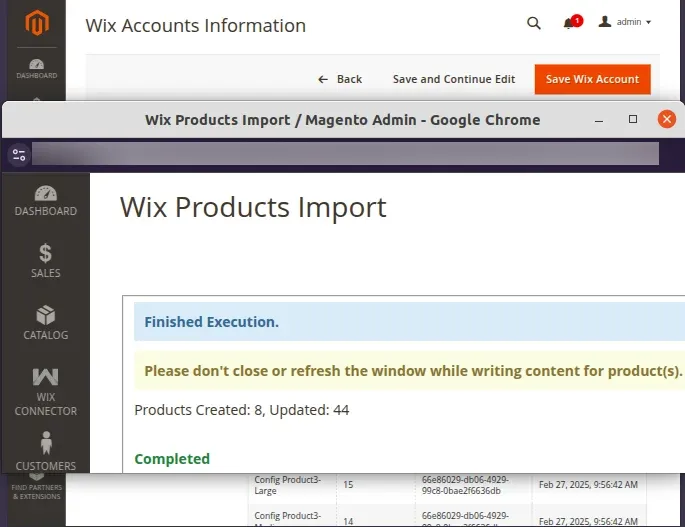
Task: Open Dashboard in the background Magento sidebar
Action: click(x=37, y=69)
